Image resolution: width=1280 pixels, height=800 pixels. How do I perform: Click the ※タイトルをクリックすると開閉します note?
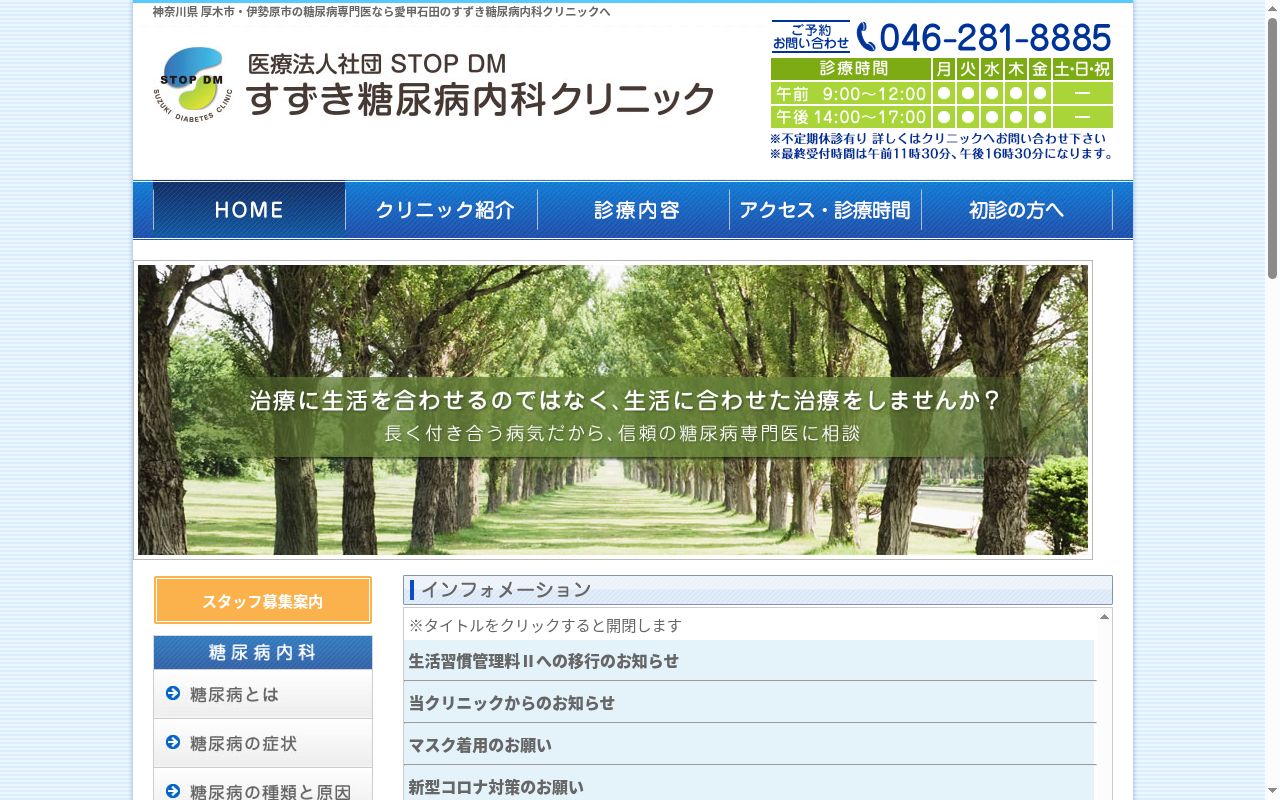[545, 626]
